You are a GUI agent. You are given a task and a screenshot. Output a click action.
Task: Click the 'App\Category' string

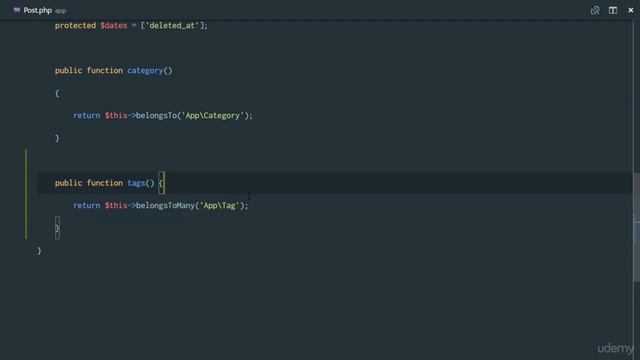213,116
